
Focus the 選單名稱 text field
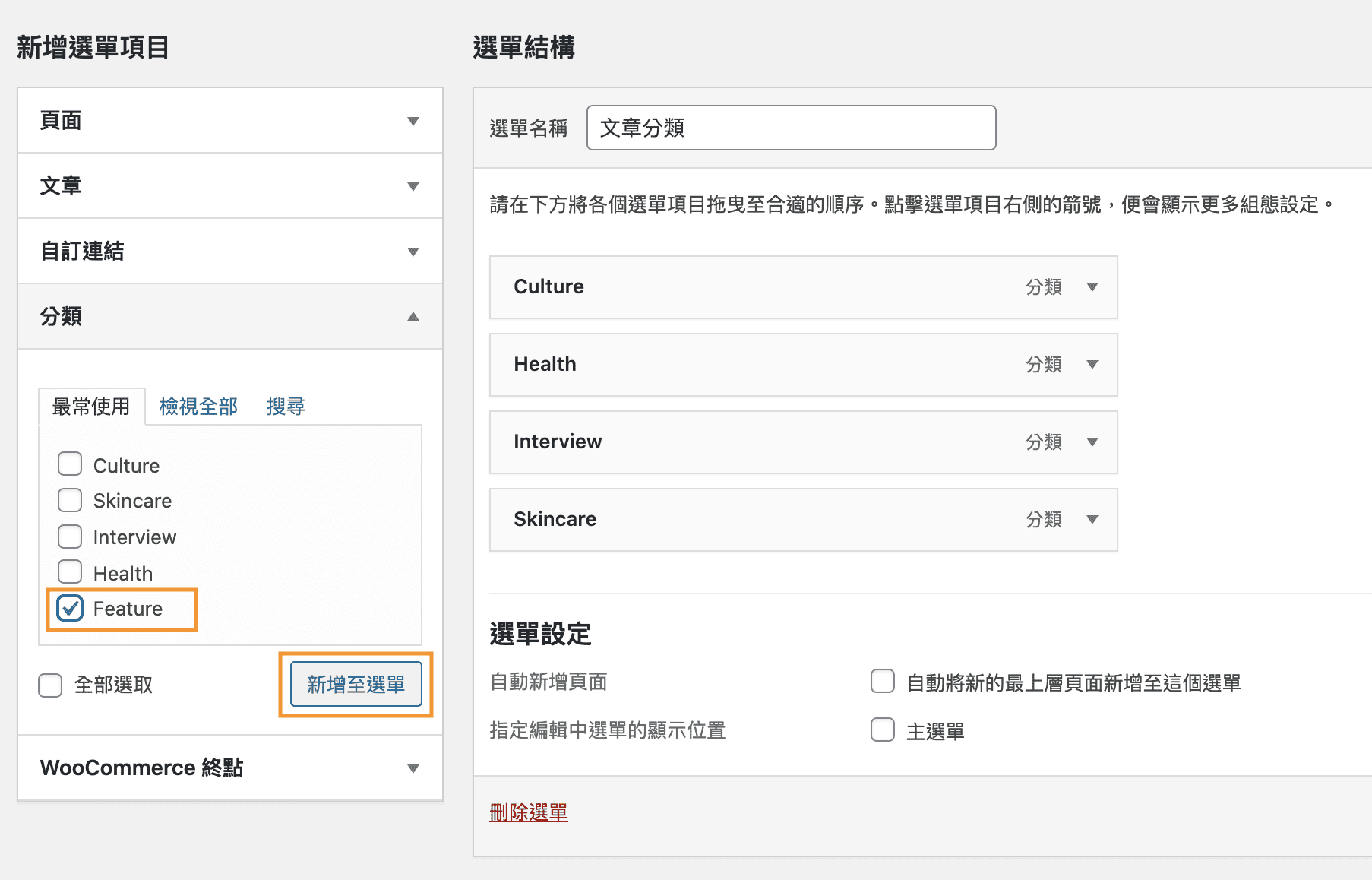[x=791, y=128]
